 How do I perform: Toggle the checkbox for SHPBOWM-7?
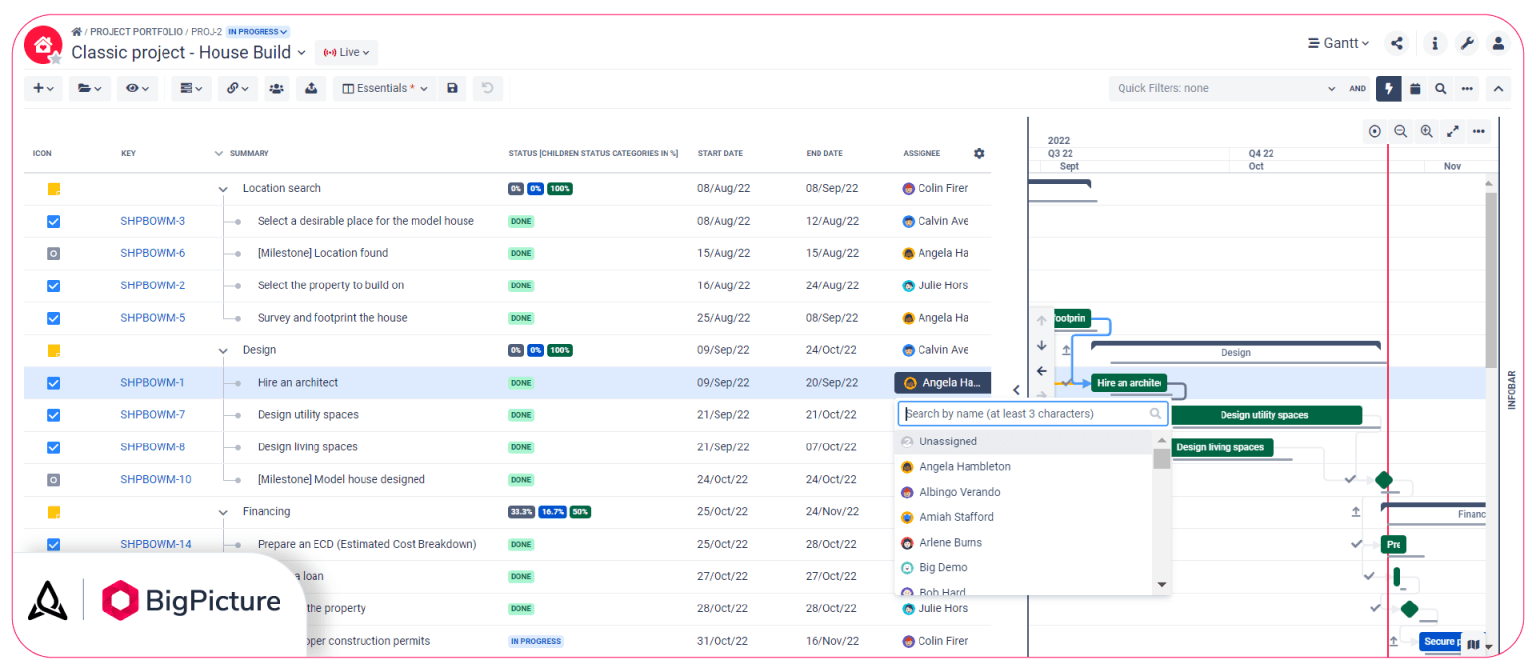(x=54, y=415)
